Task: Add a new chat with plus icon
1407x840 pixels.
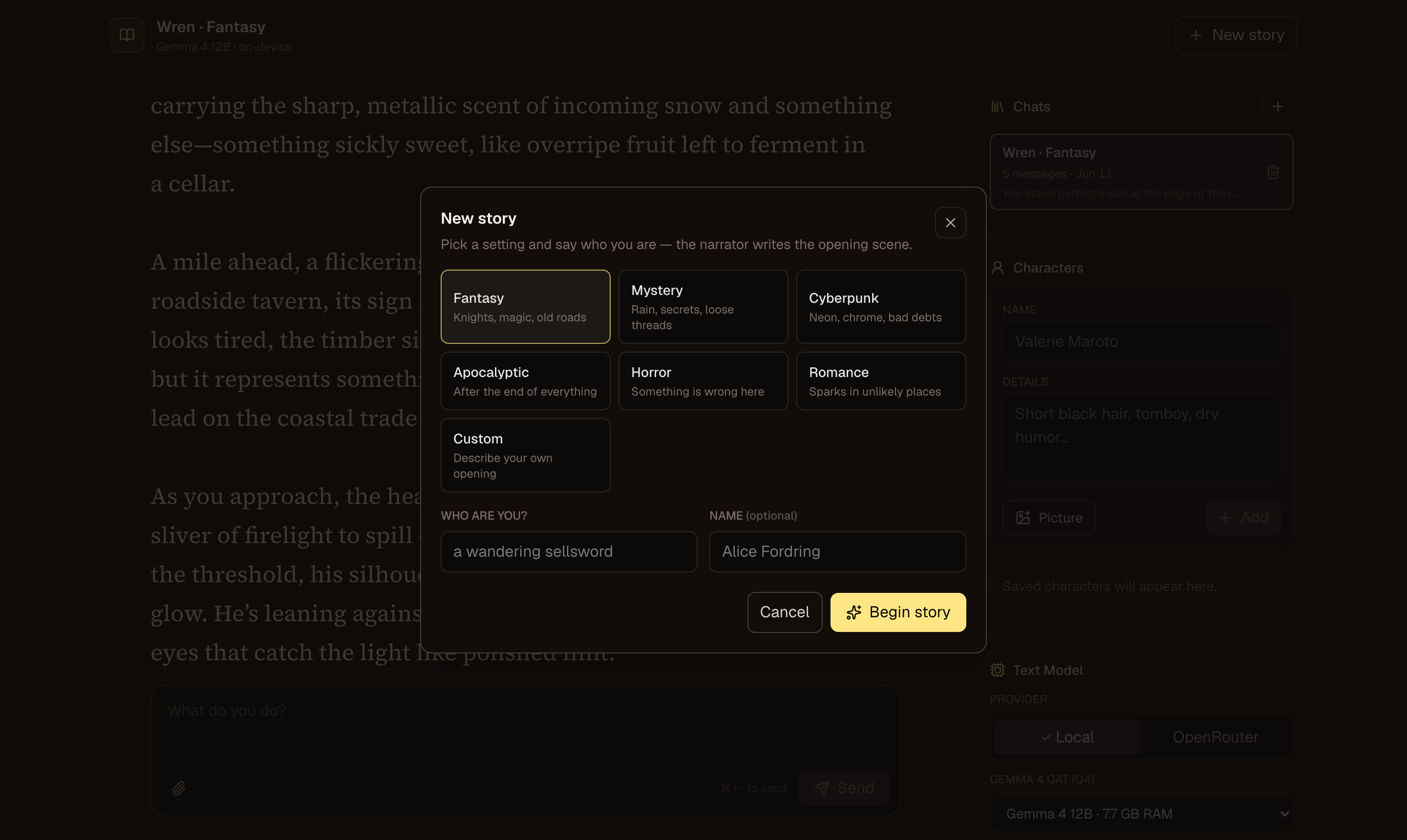Action: click(x=1278, y=106)
